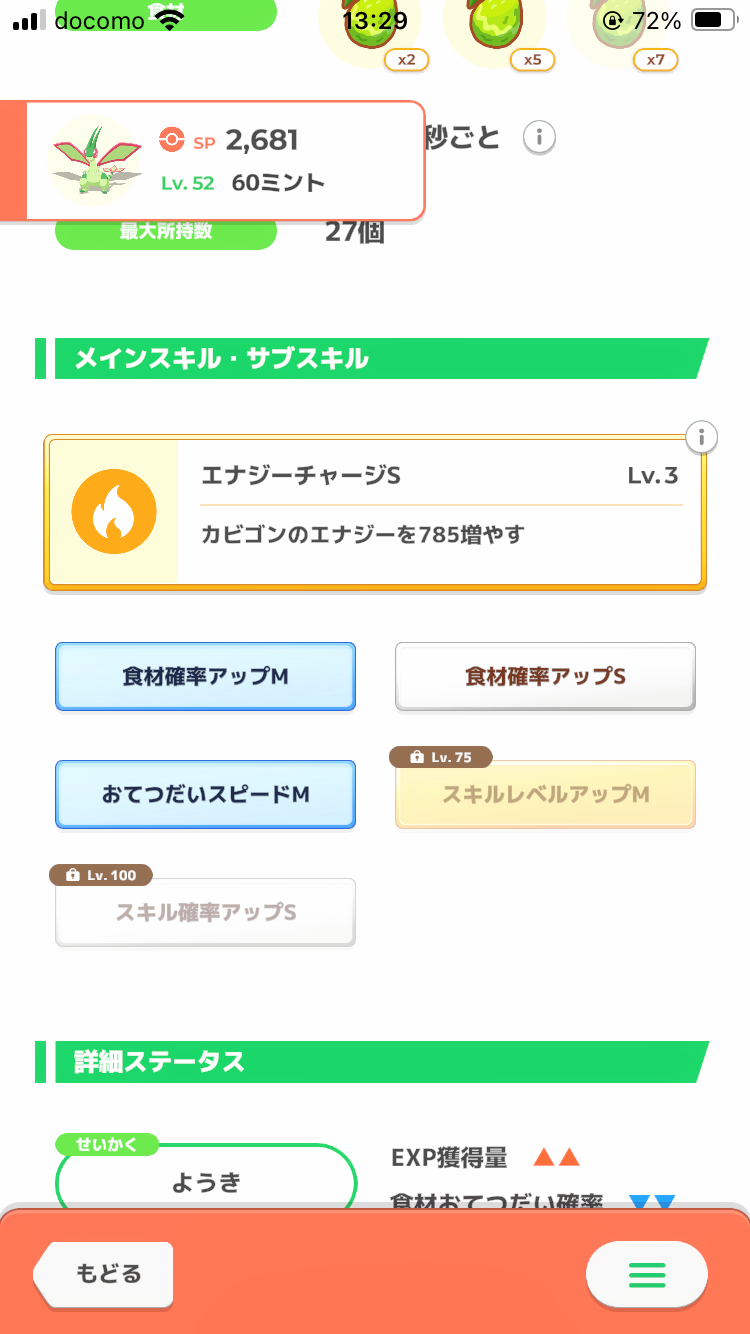Tap the エナジーチャージS skill name
750x1334 pixels.
point(301,476)
